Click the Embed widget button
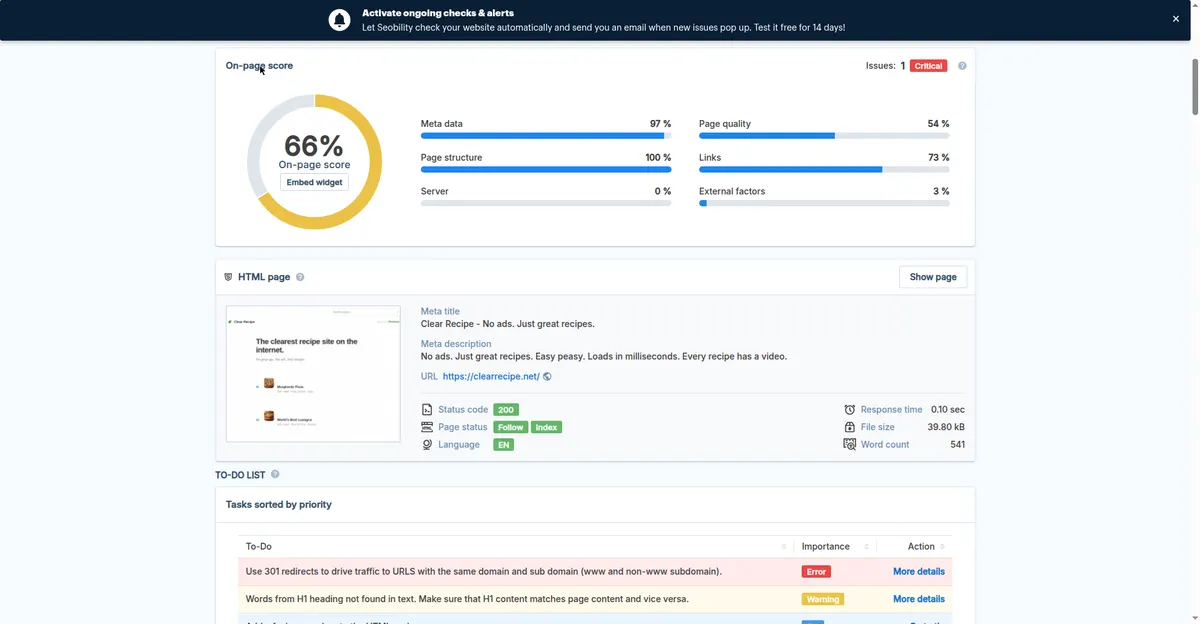The image size is (1200, 624). coord(314,183)
